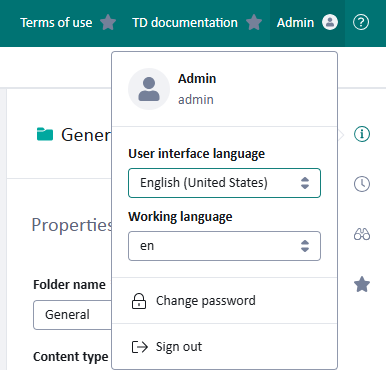Click the sign out arrow icon
Viewport: 386px width, 370px height.
[x=140, y=347]
